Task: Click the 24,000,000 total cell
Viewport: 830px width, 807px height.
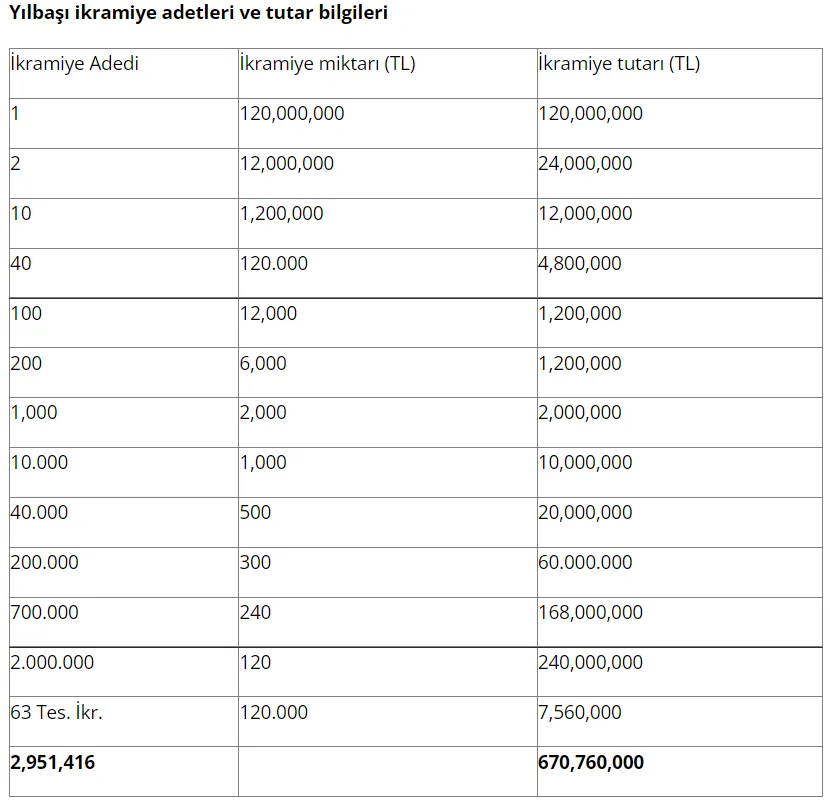Action: point(585,163)
